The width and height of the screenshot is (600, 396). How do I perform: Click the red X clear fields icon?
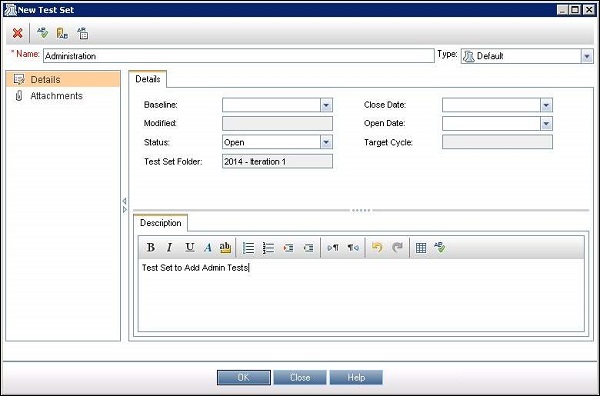pyautogui.click(x=17, y=33)
